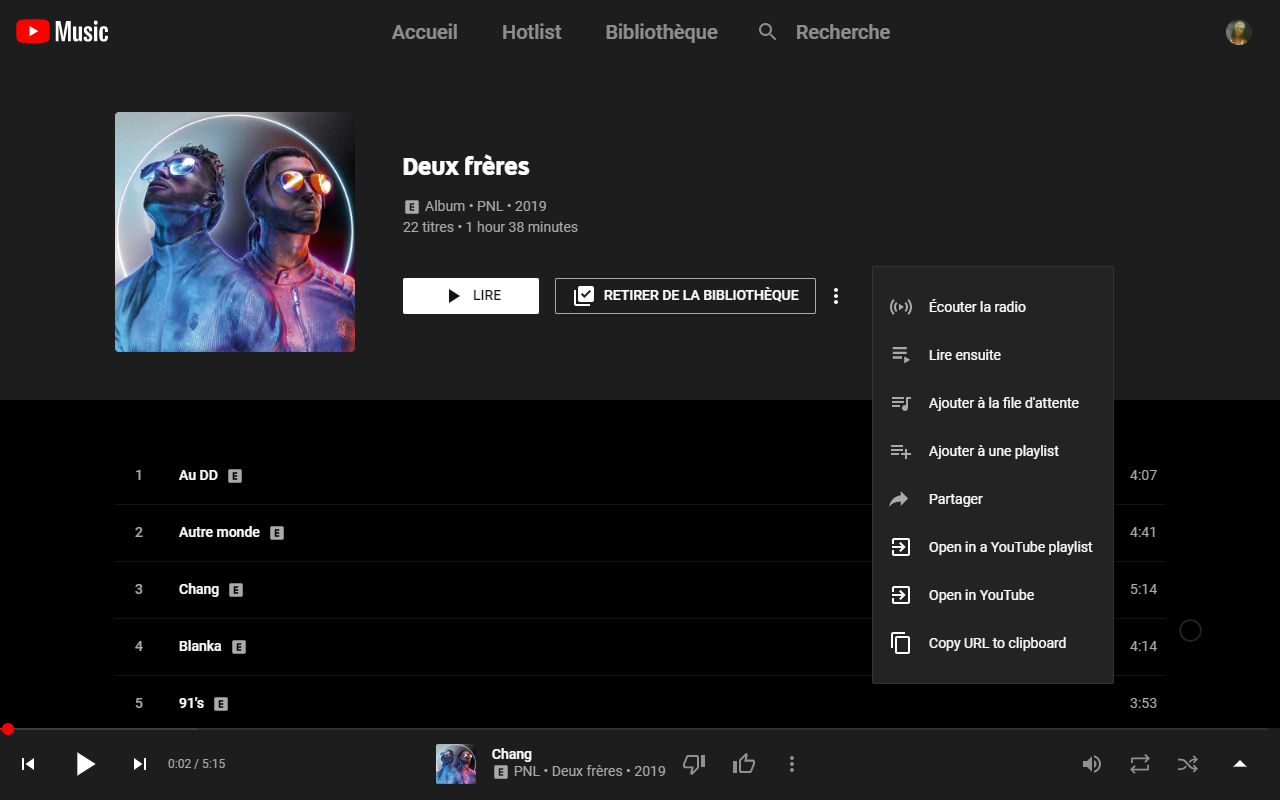
Task: Open the user account avatar
Action: (1239, 32)
